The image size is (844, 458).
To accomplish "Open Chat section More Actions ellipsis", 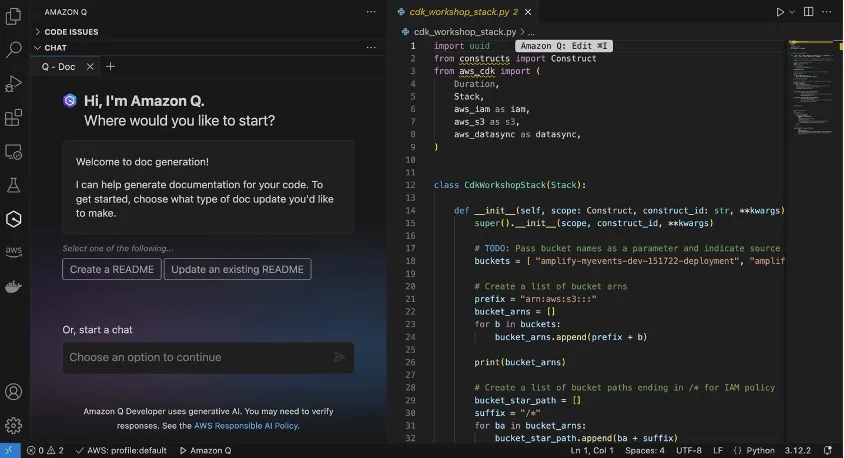I will 371,47.
